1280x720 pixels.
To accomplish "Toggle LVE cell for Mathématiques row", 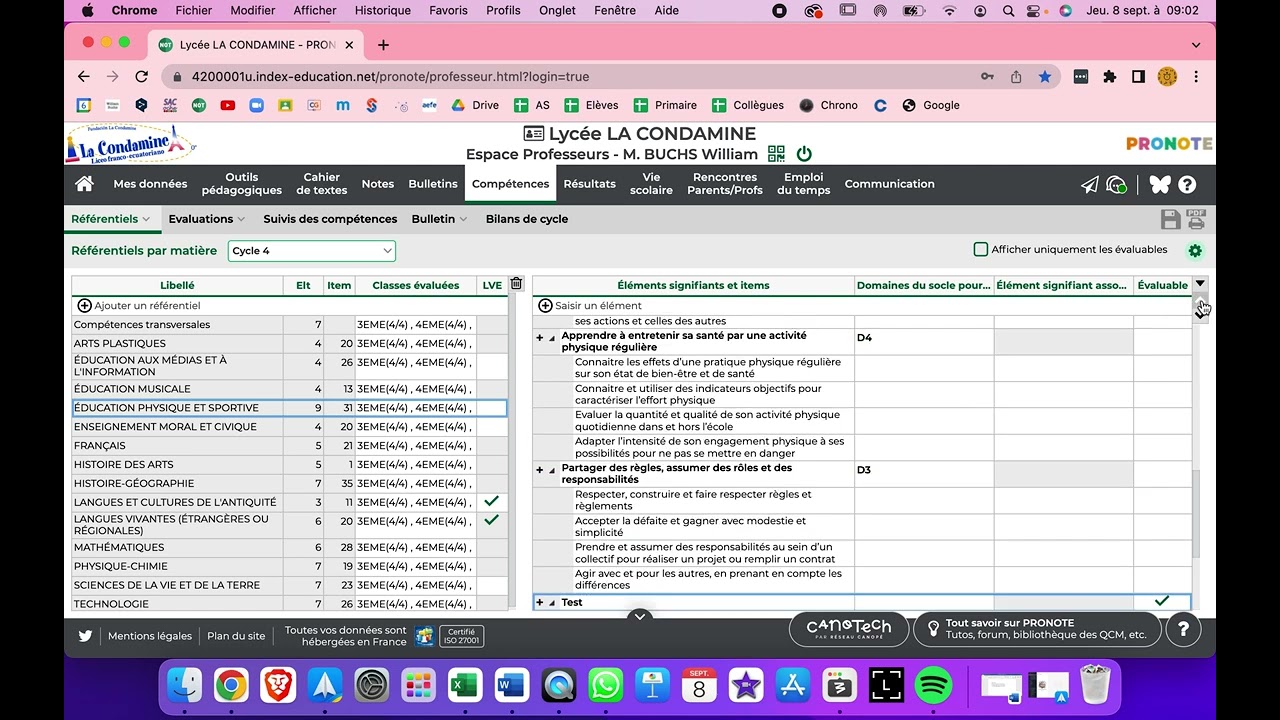I will pyautogui.click(x=491, y=548).
